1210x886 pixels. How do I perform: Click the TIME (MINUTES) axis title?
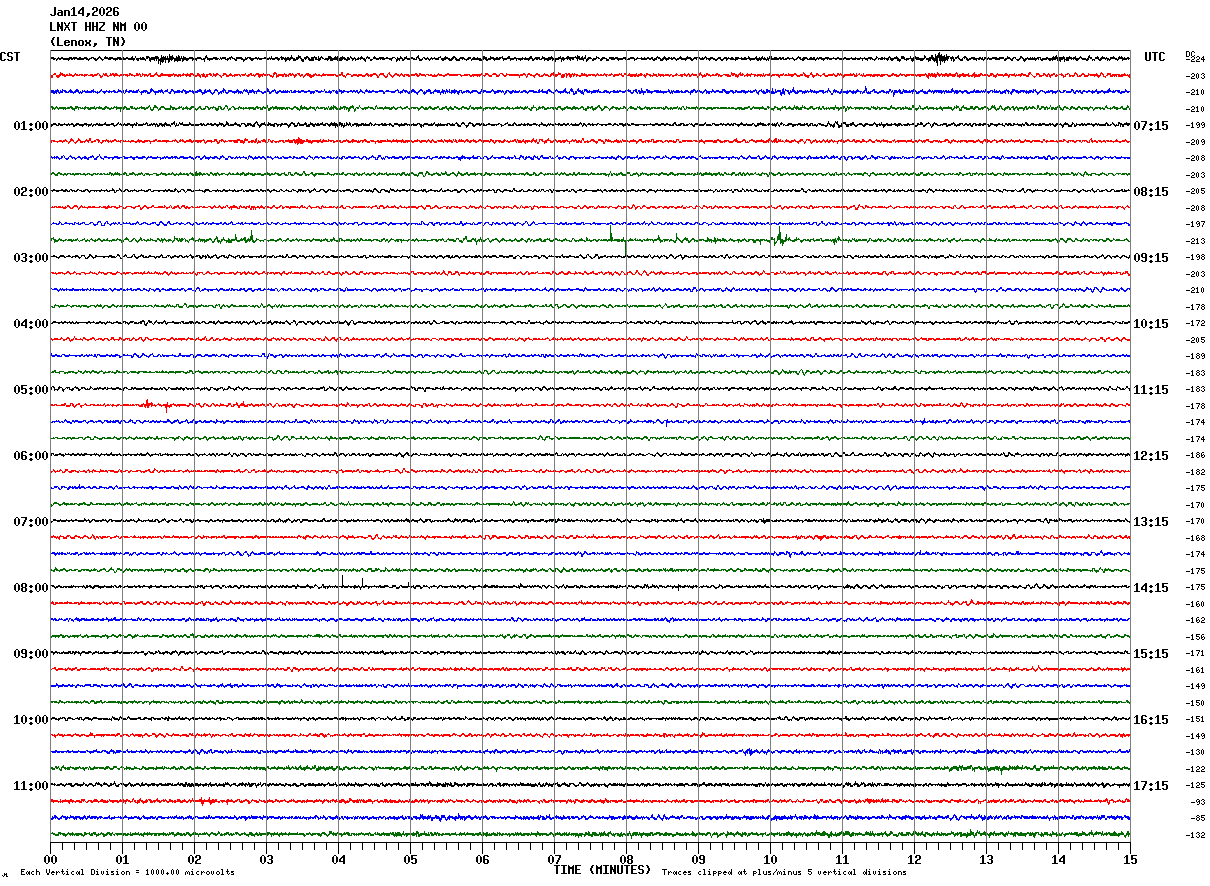tap(602, 870)
